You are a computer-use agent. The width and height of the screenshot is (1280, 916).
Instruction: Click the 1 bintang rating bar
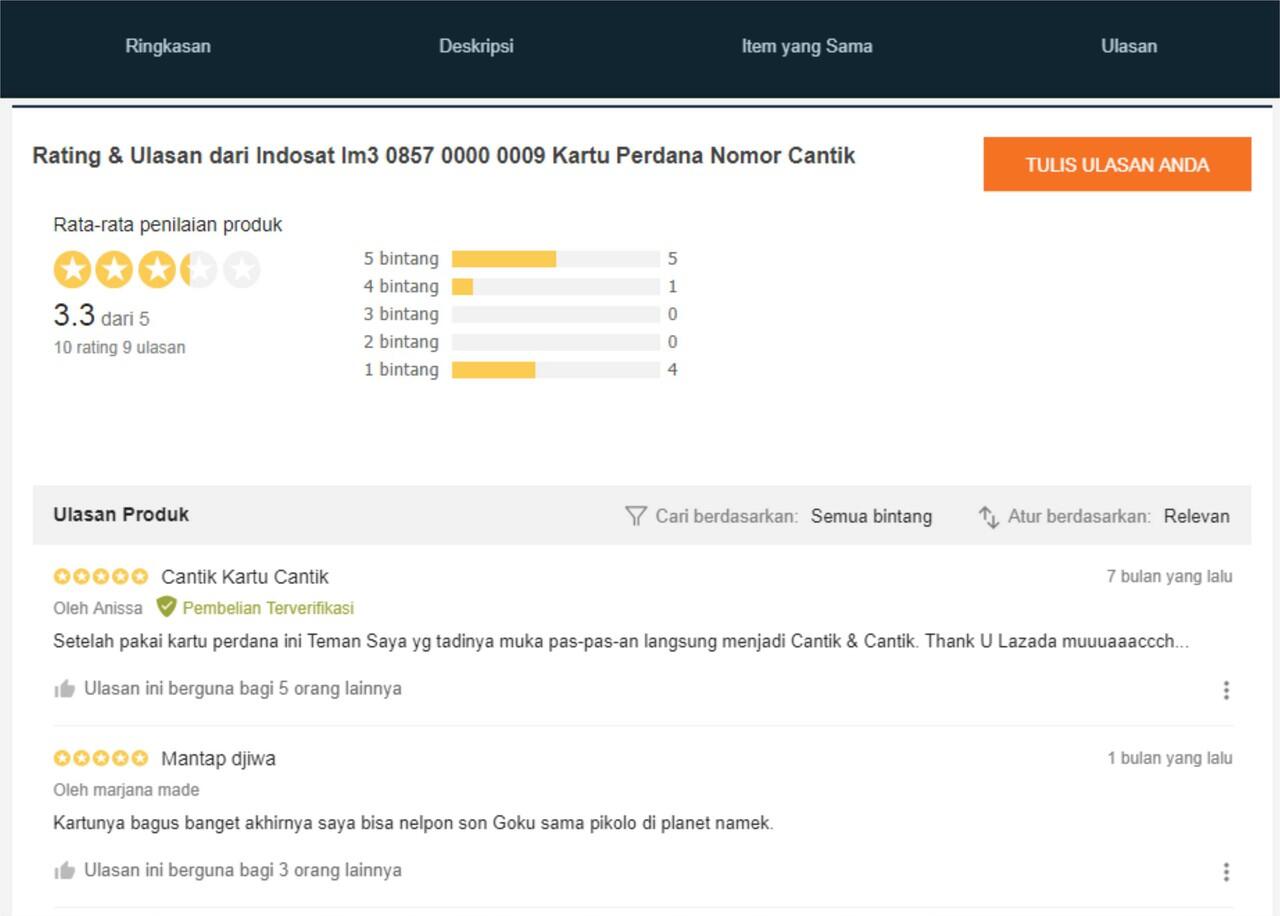pyautogui.click(x=556, y=370)
